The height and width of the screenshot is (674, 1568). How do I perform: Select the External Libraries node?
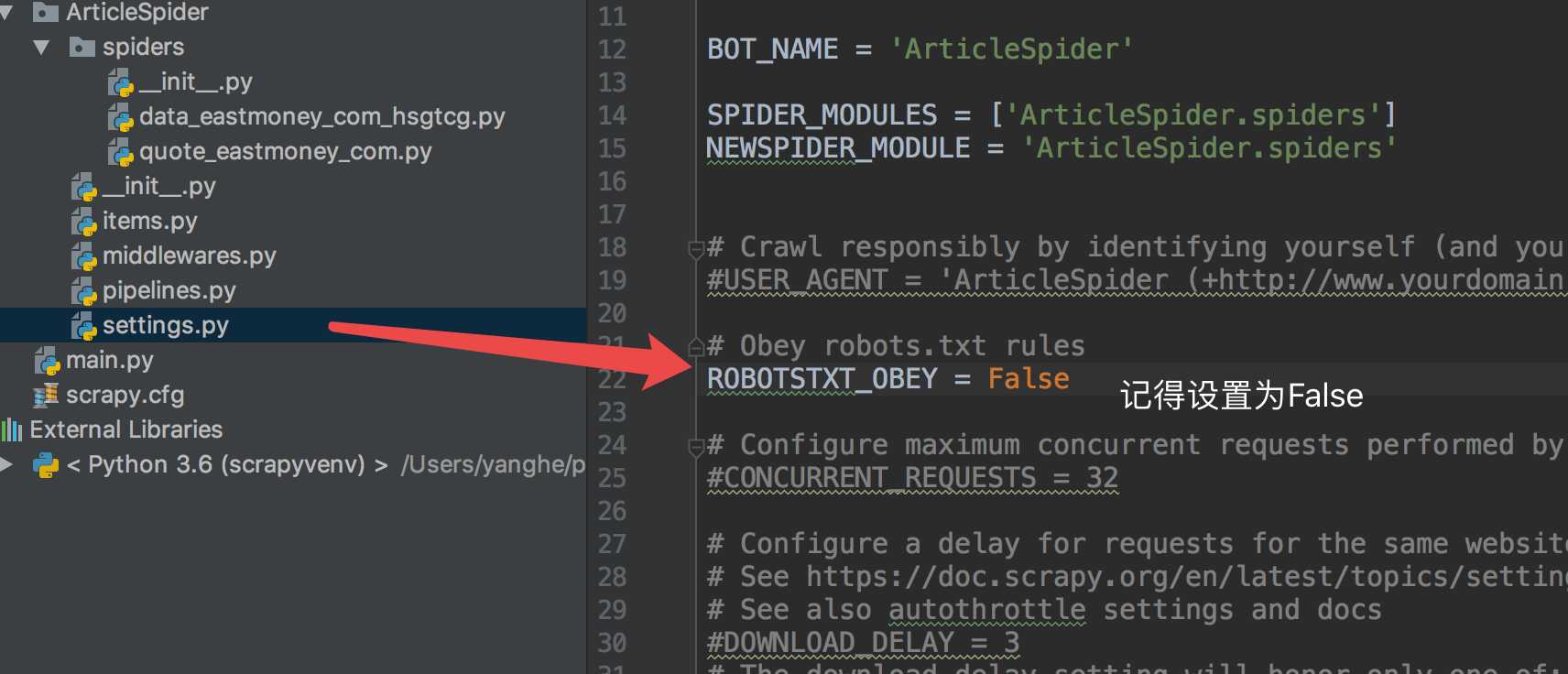click(x=125, y=429)
